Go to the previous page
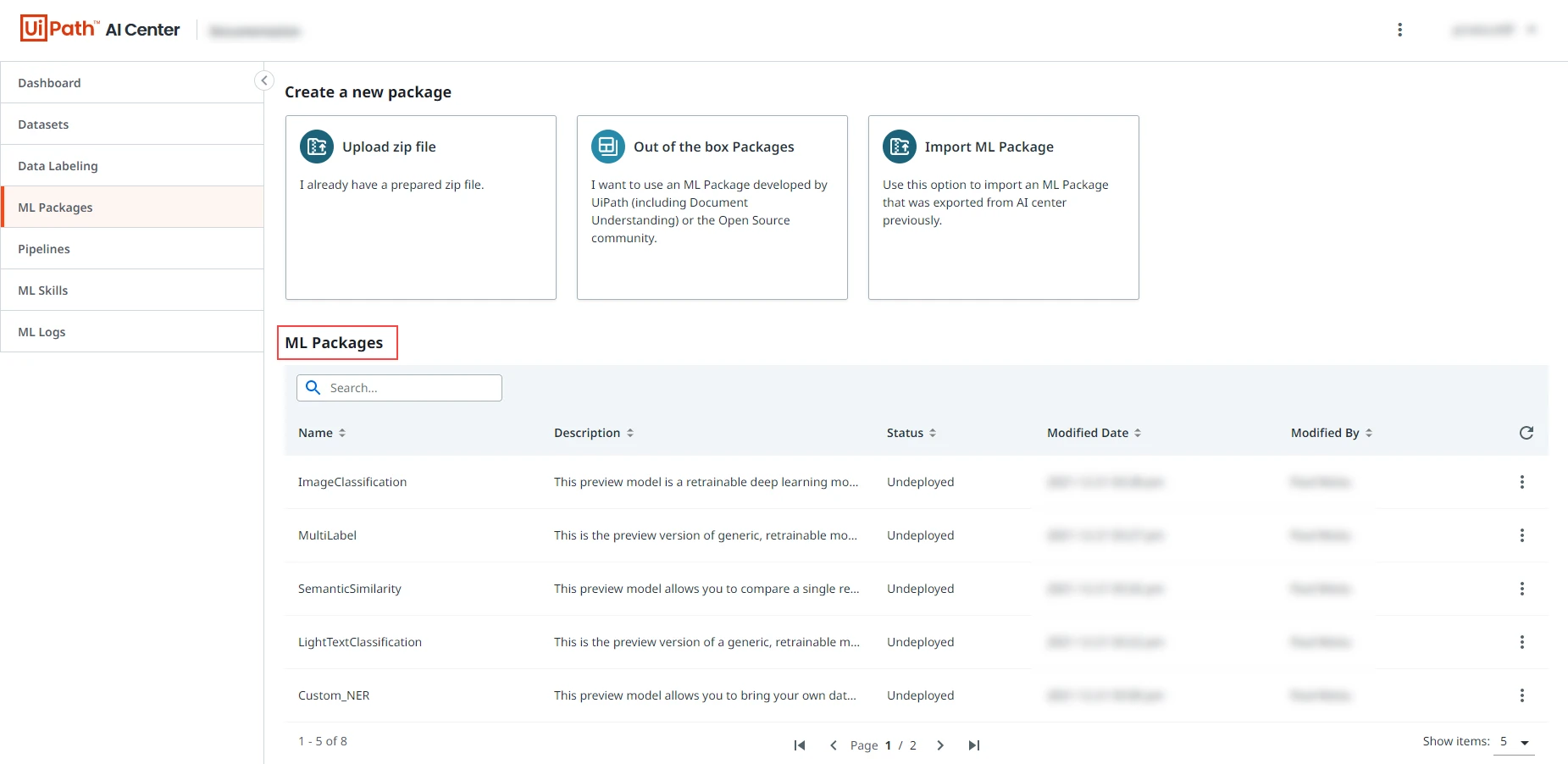This screenshot has height=764, width=1568. point(834,745)
